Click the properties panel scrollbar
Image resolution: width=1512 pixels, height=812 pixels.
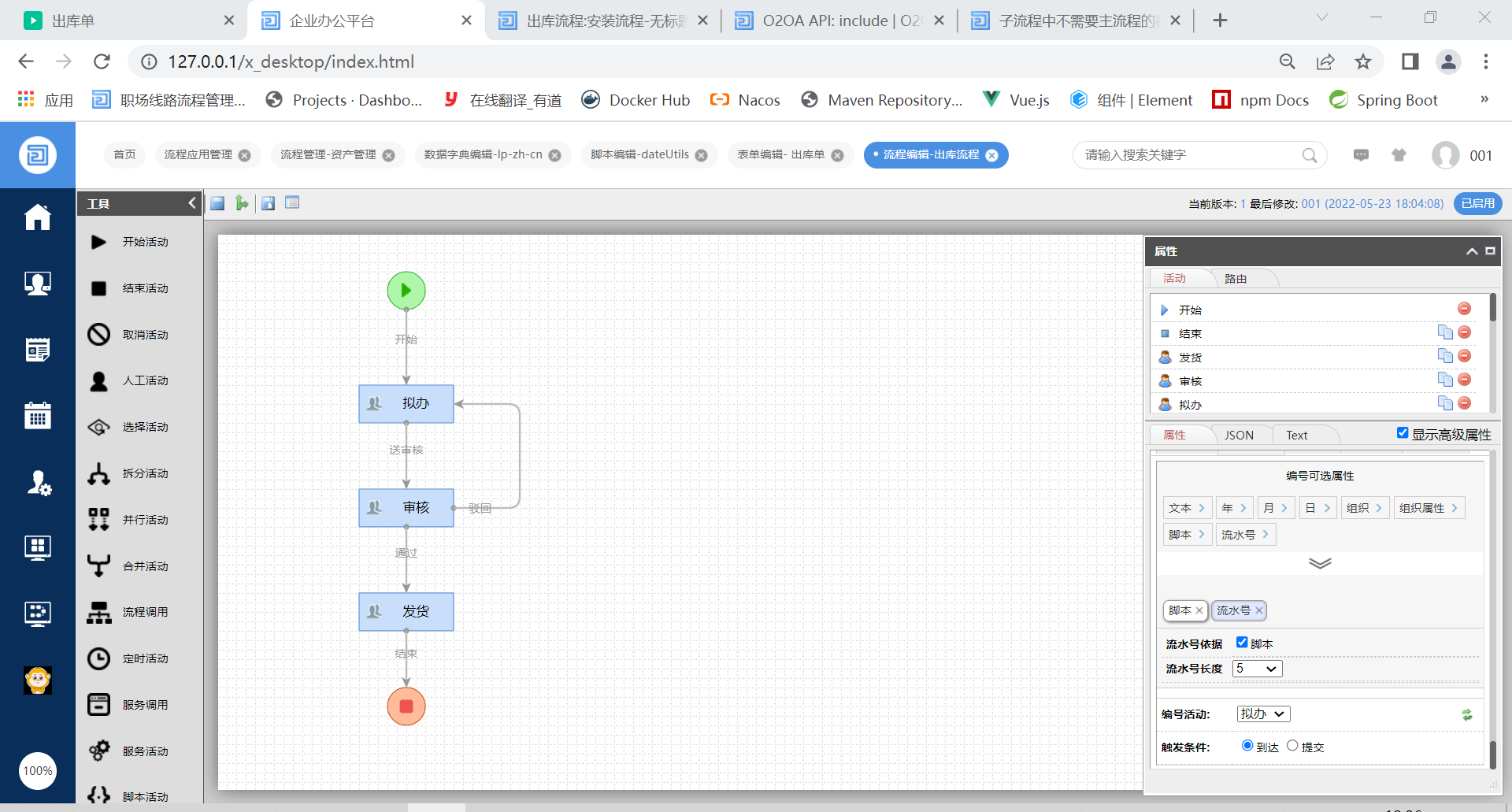[1492, 754]
